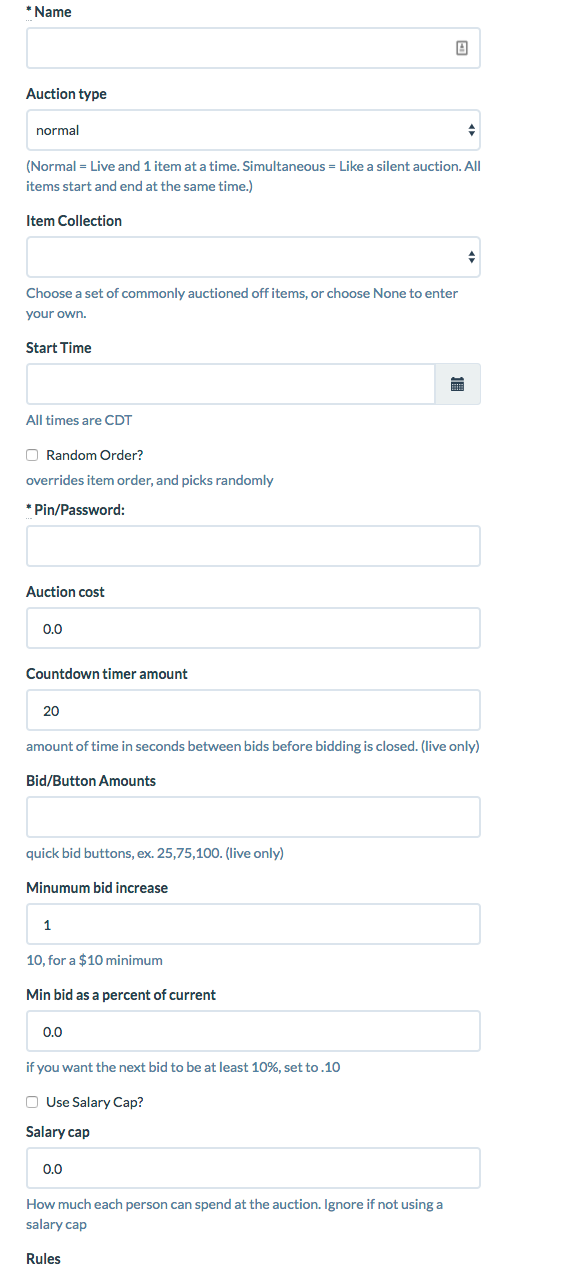Click the Item Collection label
Viewport: 569px width, 1274px height.
pos(74,221)
